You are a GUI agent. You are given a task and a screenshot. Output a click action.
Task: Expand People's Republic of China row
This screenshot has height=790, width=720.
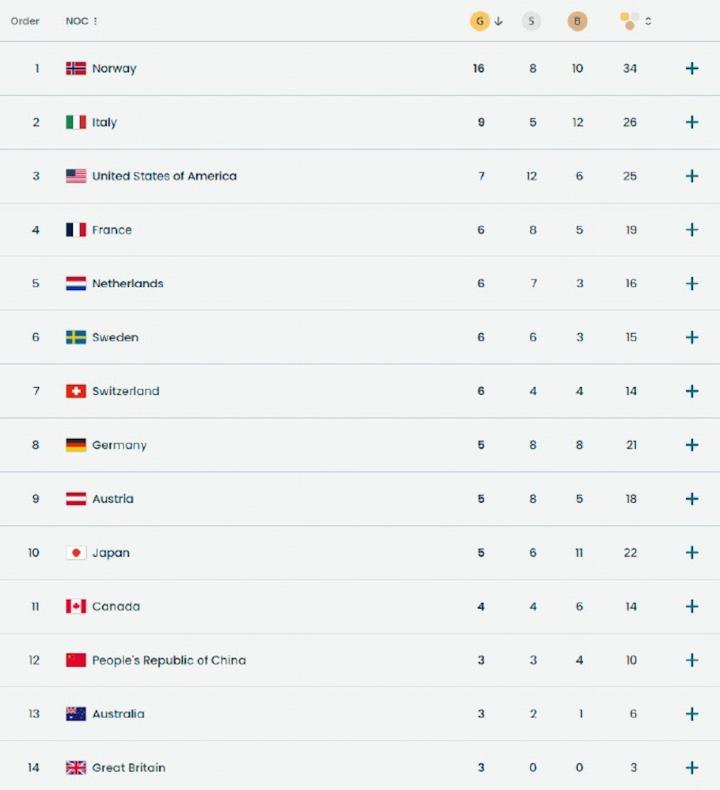click(691, 660)
